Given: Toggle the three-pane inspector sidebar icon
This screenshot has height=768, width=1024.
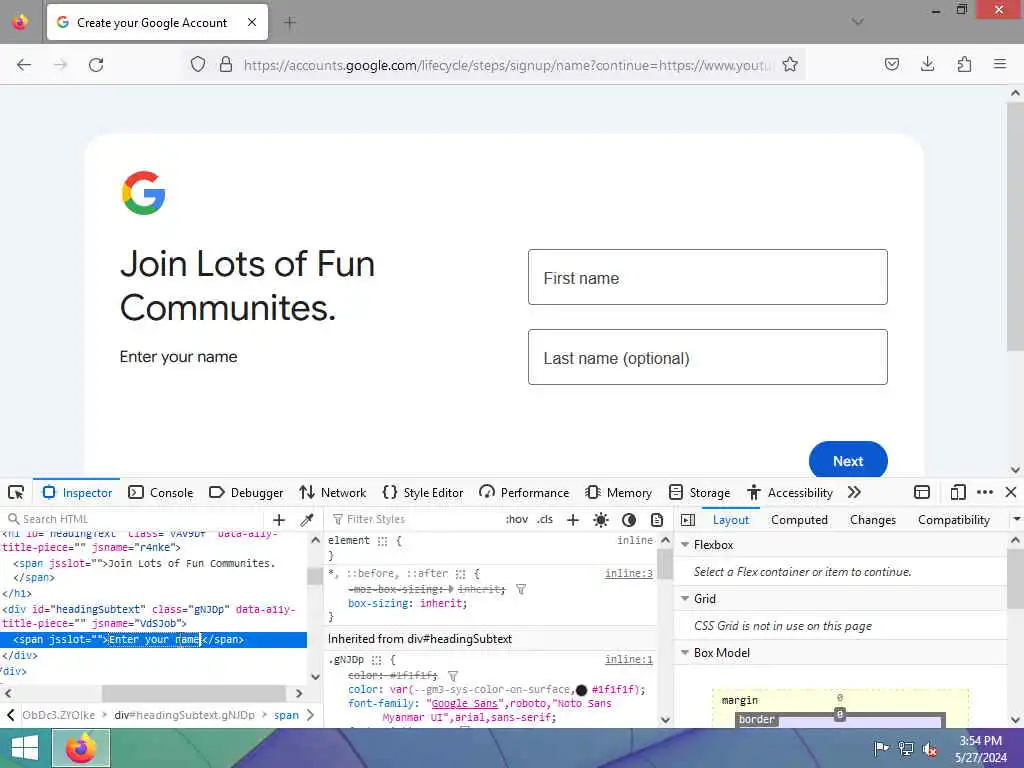Looking at the screenshot, I should [x=688, y=520].
